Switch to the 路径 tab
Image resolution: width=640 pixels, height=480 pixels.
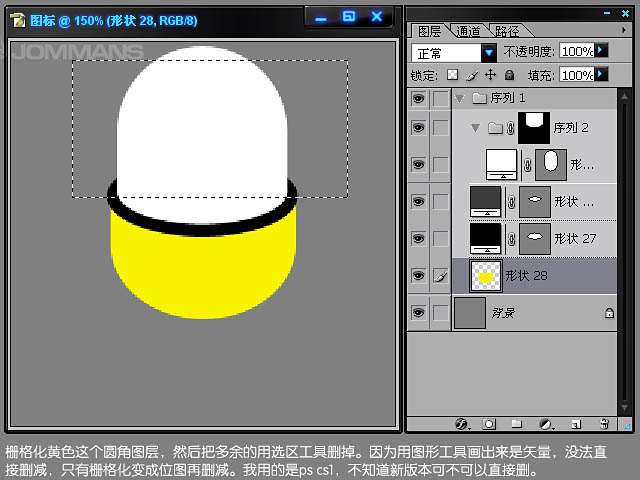pyautogui.click(x=507, y=31)
